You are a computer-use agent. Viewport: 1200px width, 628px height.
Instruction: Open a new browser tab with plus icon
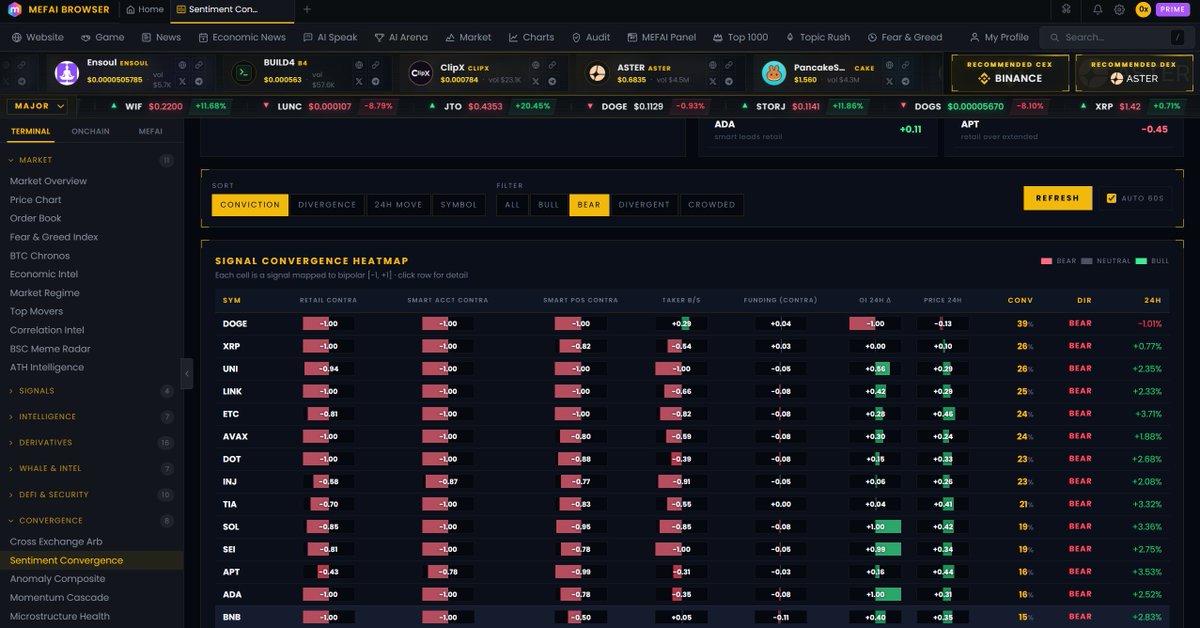click(307, 9)
